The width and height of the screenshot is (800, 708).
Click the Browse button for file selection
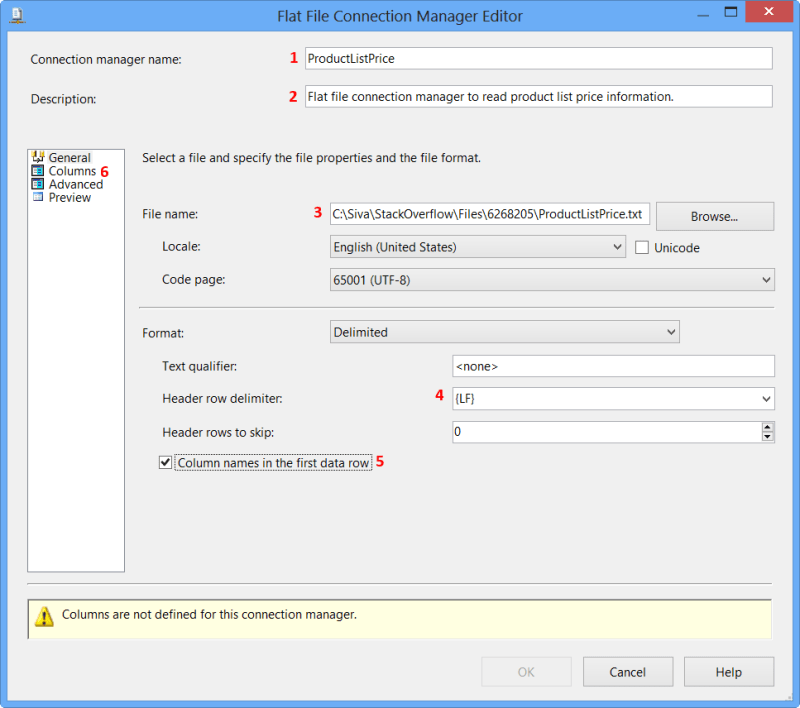click(x=714, y=216)
